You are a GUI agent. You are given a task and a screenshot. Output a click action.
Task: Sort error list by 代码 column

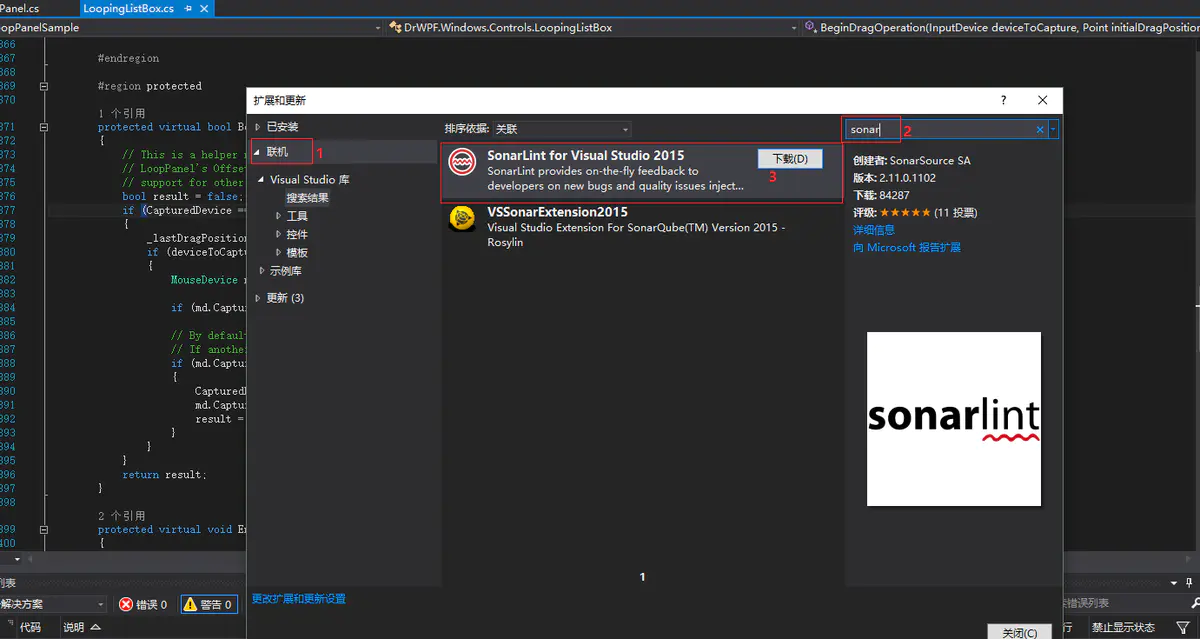(x=30, y=628)
